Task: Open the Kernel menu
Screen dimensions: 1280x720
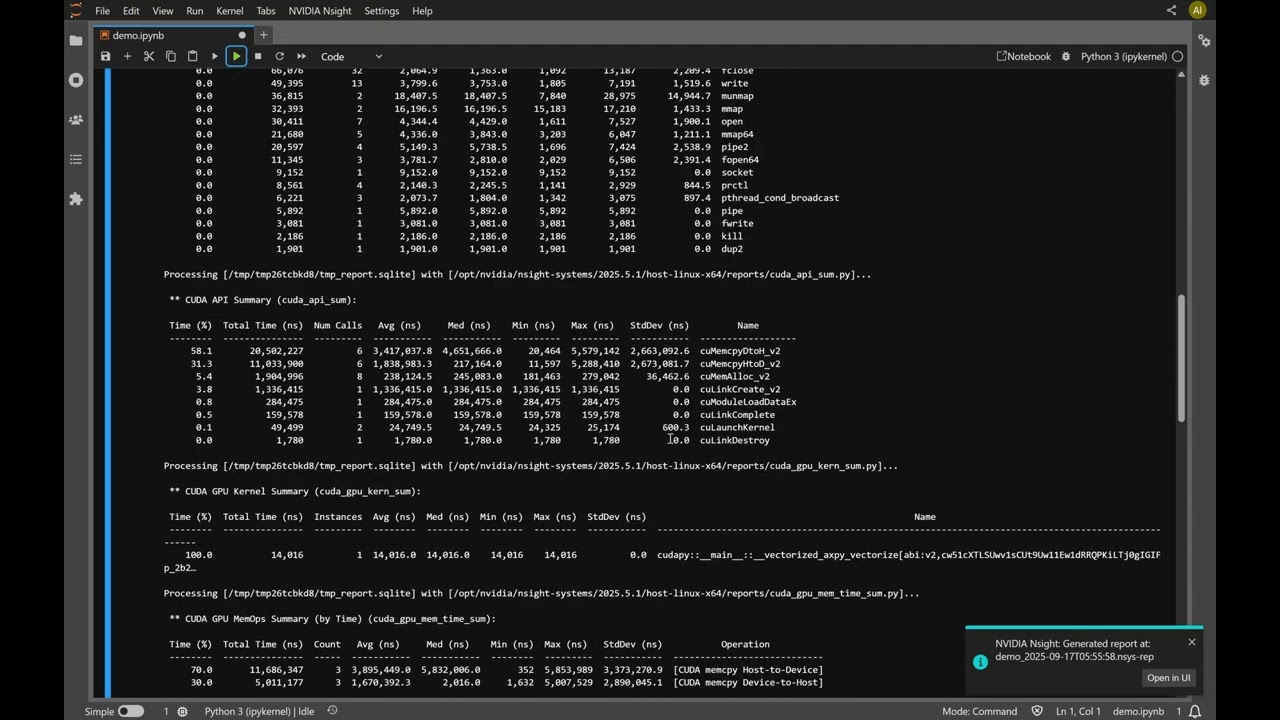Action: click(229, 11)
